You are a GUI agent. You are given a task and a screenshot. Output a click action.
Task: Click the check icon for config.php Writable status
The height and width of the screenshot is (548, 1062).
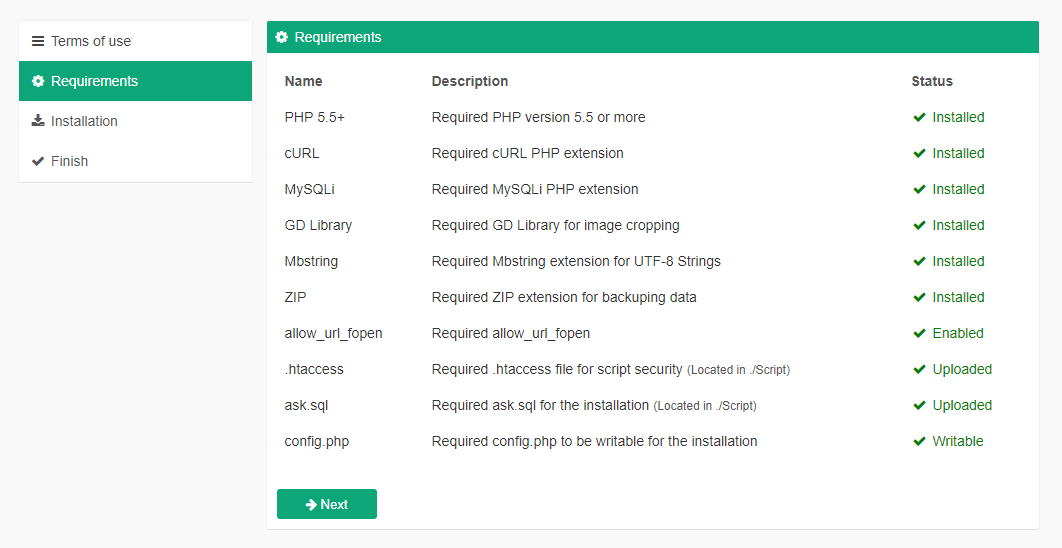pos(919,441)
